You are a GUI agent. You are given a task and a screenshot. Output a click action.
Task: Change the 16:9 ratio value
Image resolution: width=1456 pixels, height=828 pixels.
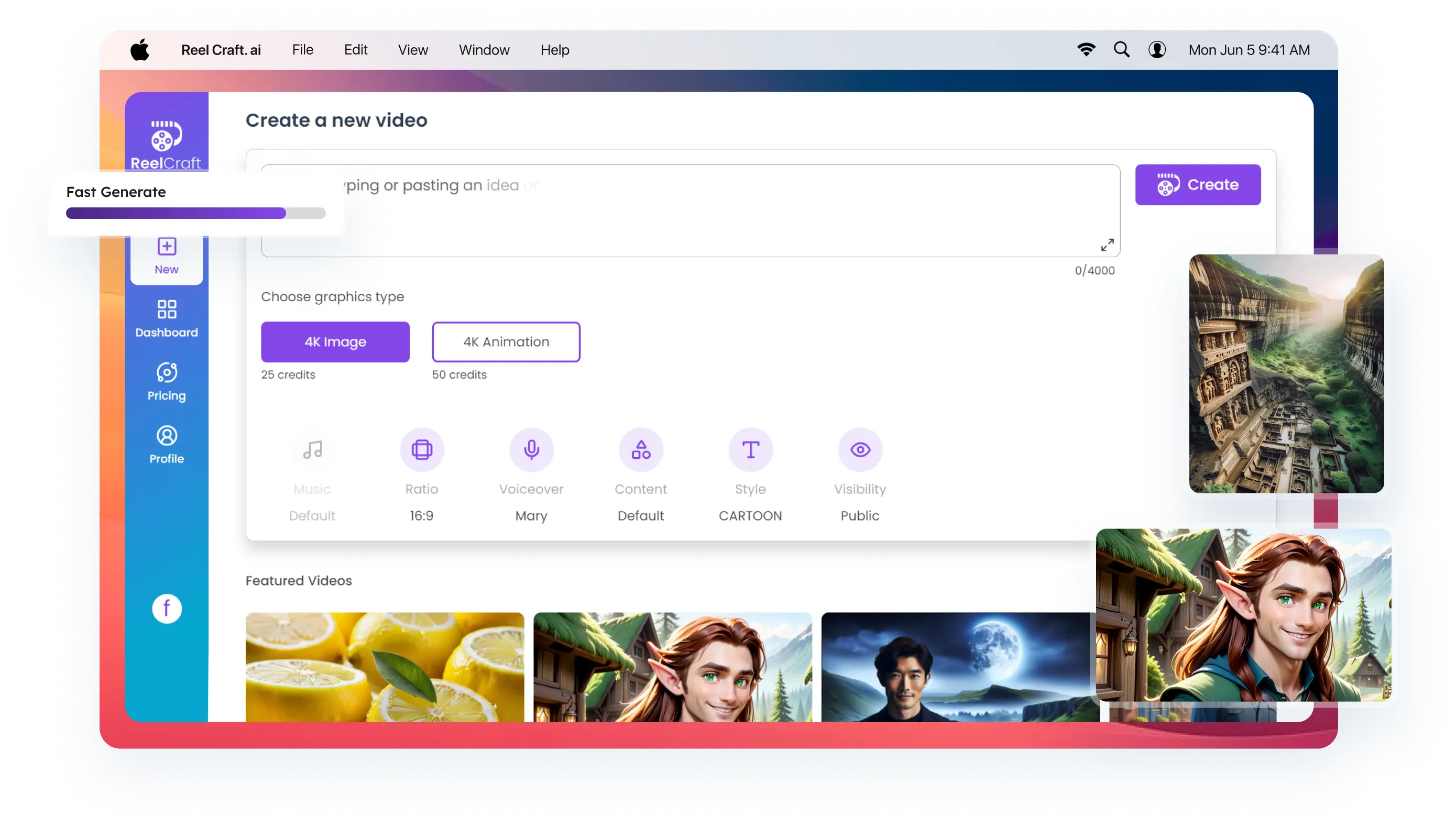click(x=421, y=515)
